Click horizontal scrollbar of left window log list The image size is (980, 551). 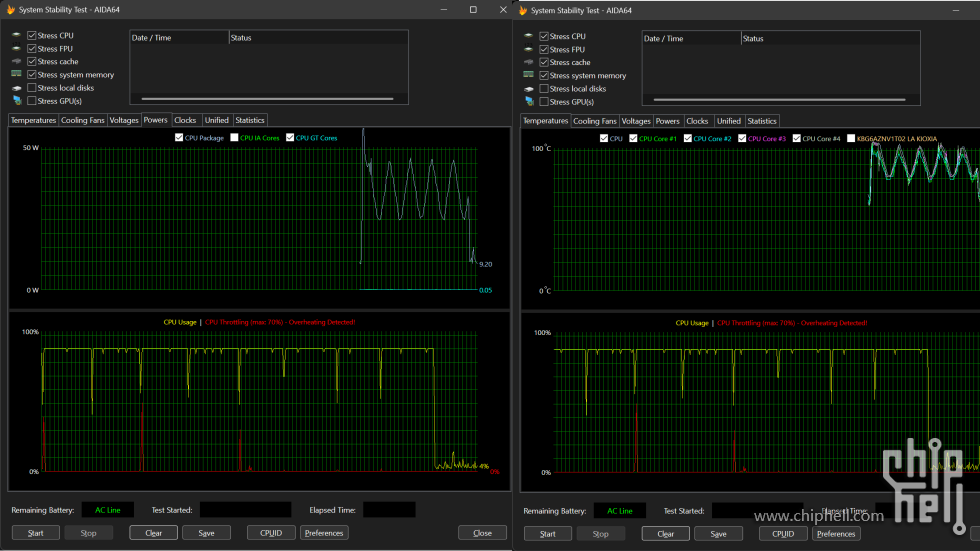[268, 99]
